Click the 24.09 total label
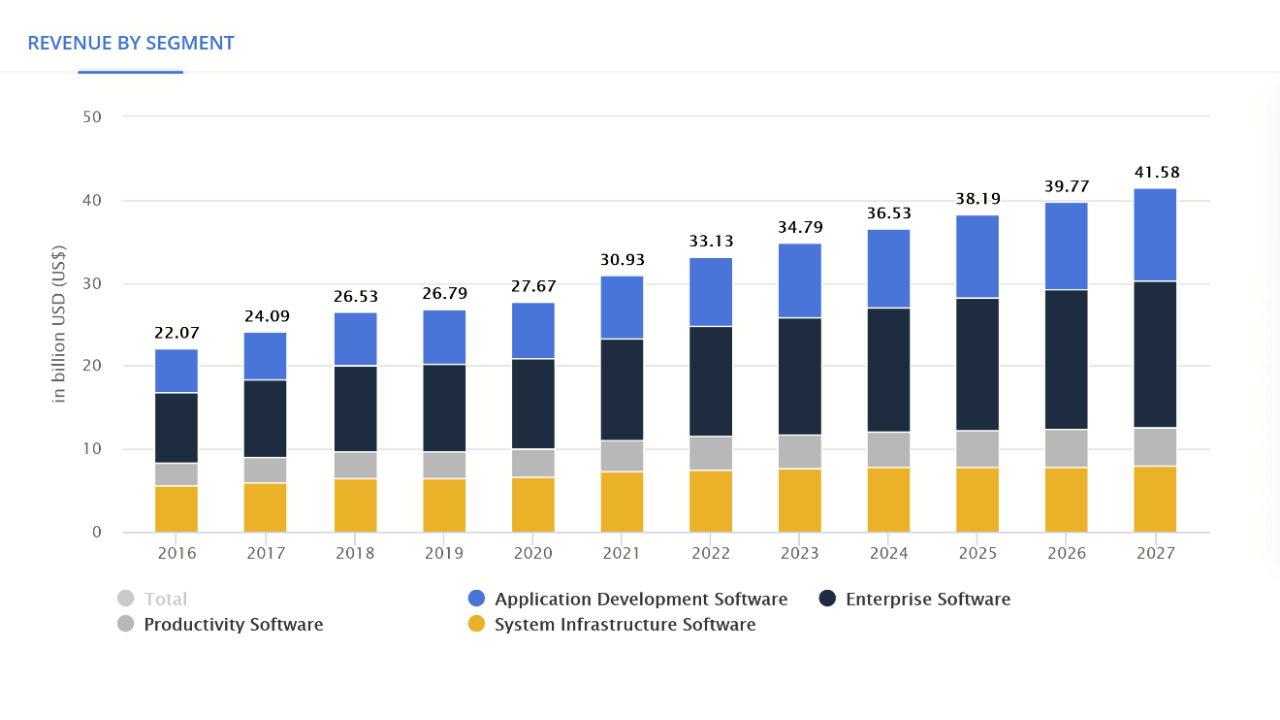The height and width of the screenshot is (720, 1280). (x=265, y=316)
